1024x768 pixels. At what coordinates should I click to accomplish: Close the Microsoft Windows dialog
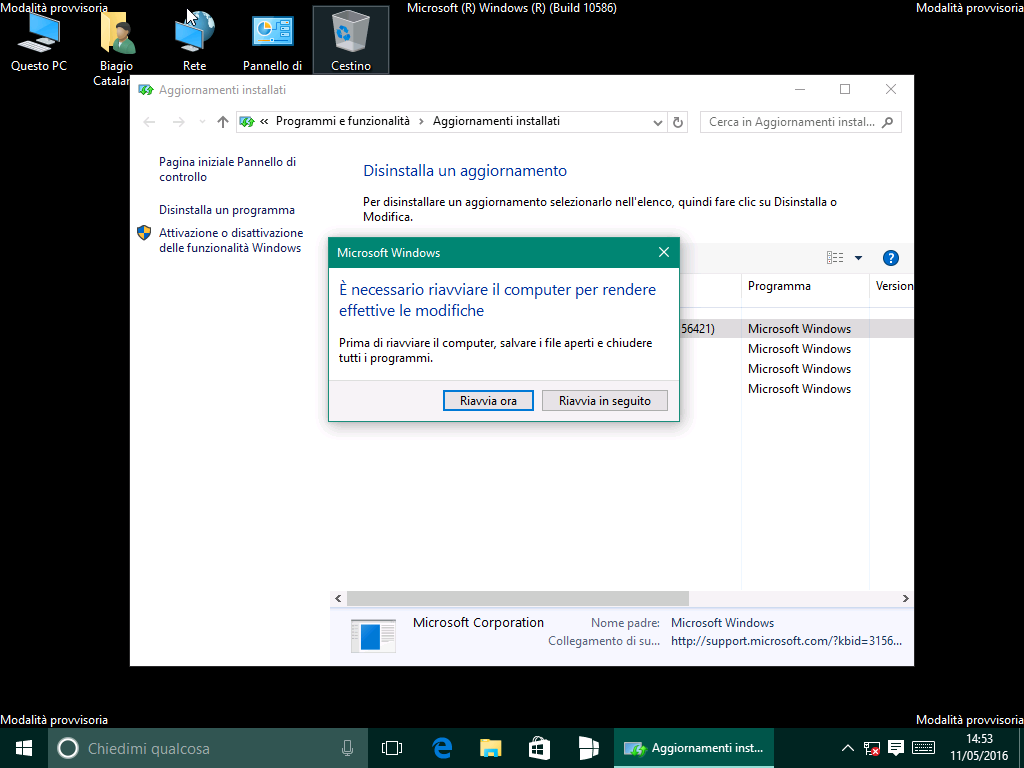click(x=664, y=253)
